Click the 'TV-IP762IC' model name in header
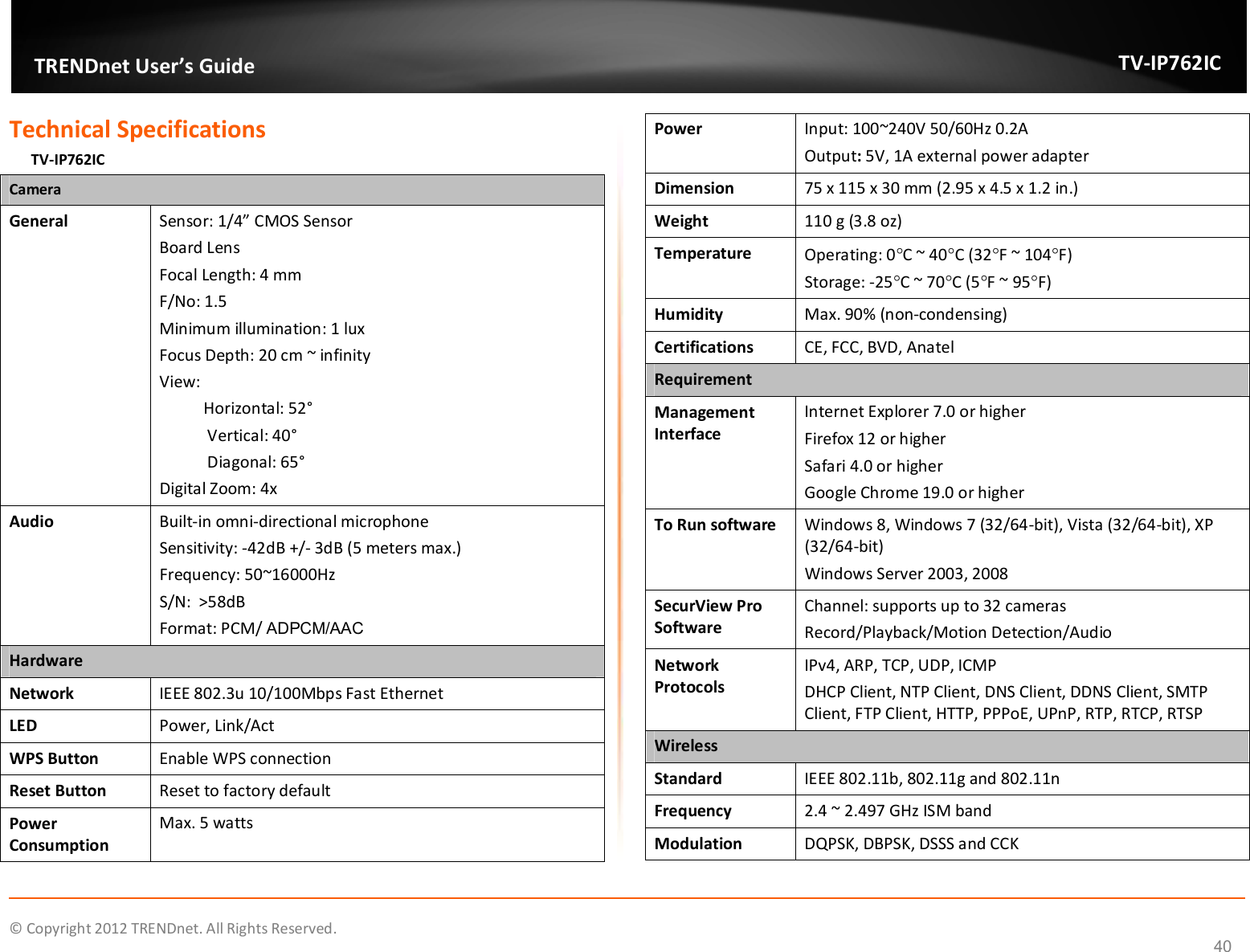The image size is (1250, 952). coord(1170,63)
